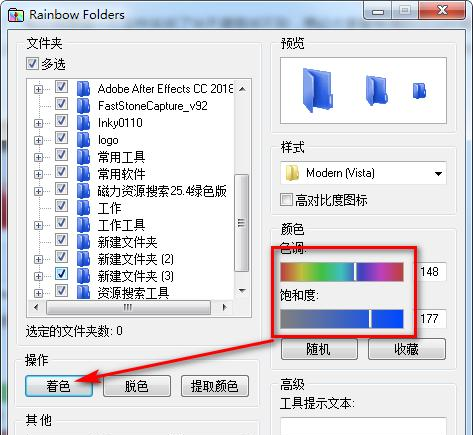Image resolution: width=473 pixels, height=435 pixels.
Task: Click folder icon beside logo
Action: (83, 140)
